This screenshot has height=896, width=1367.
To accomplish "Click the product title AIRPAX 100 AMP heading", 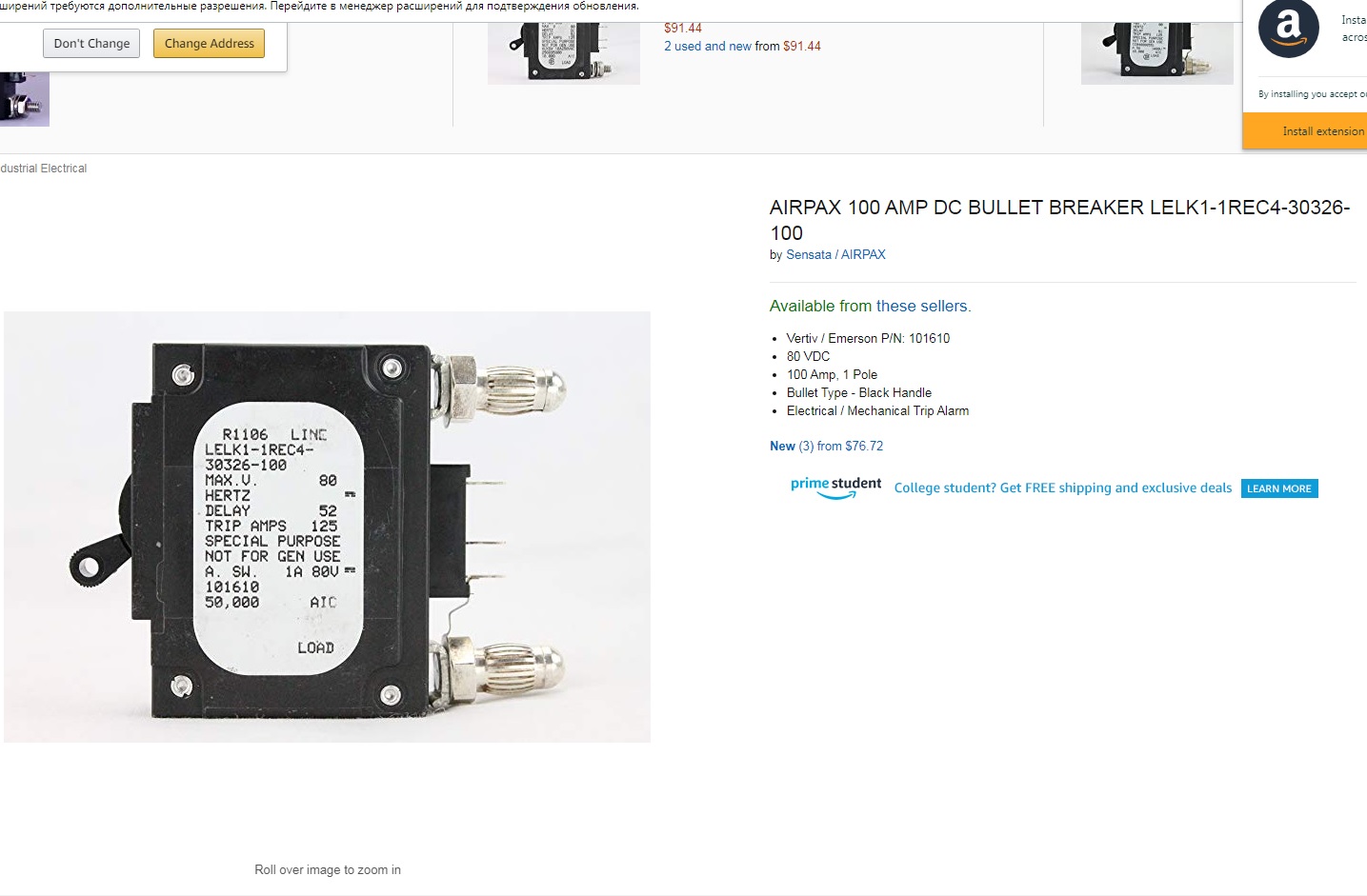I will (x=1059, y=220).
